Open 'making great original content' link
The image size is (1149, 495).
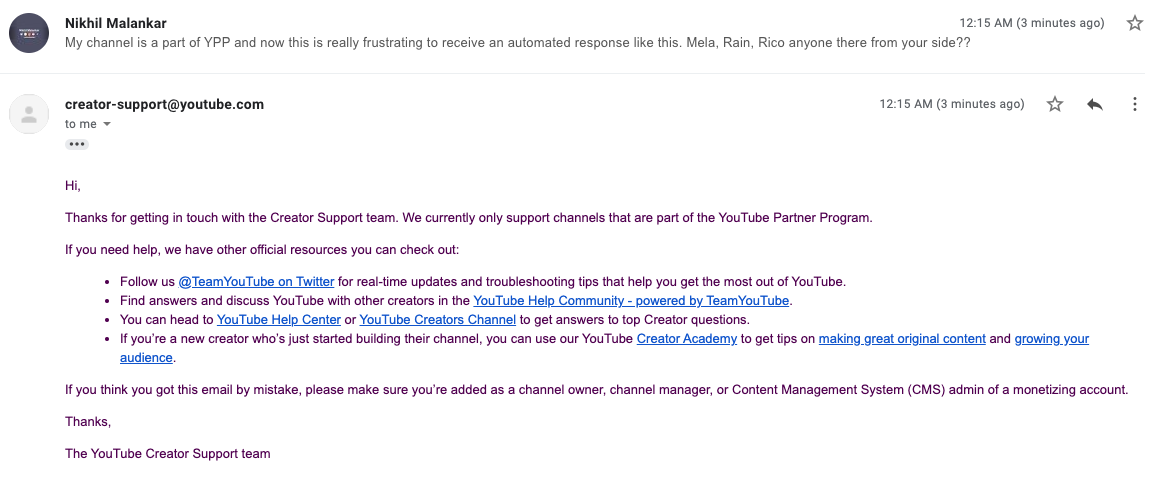coord(902,339)
